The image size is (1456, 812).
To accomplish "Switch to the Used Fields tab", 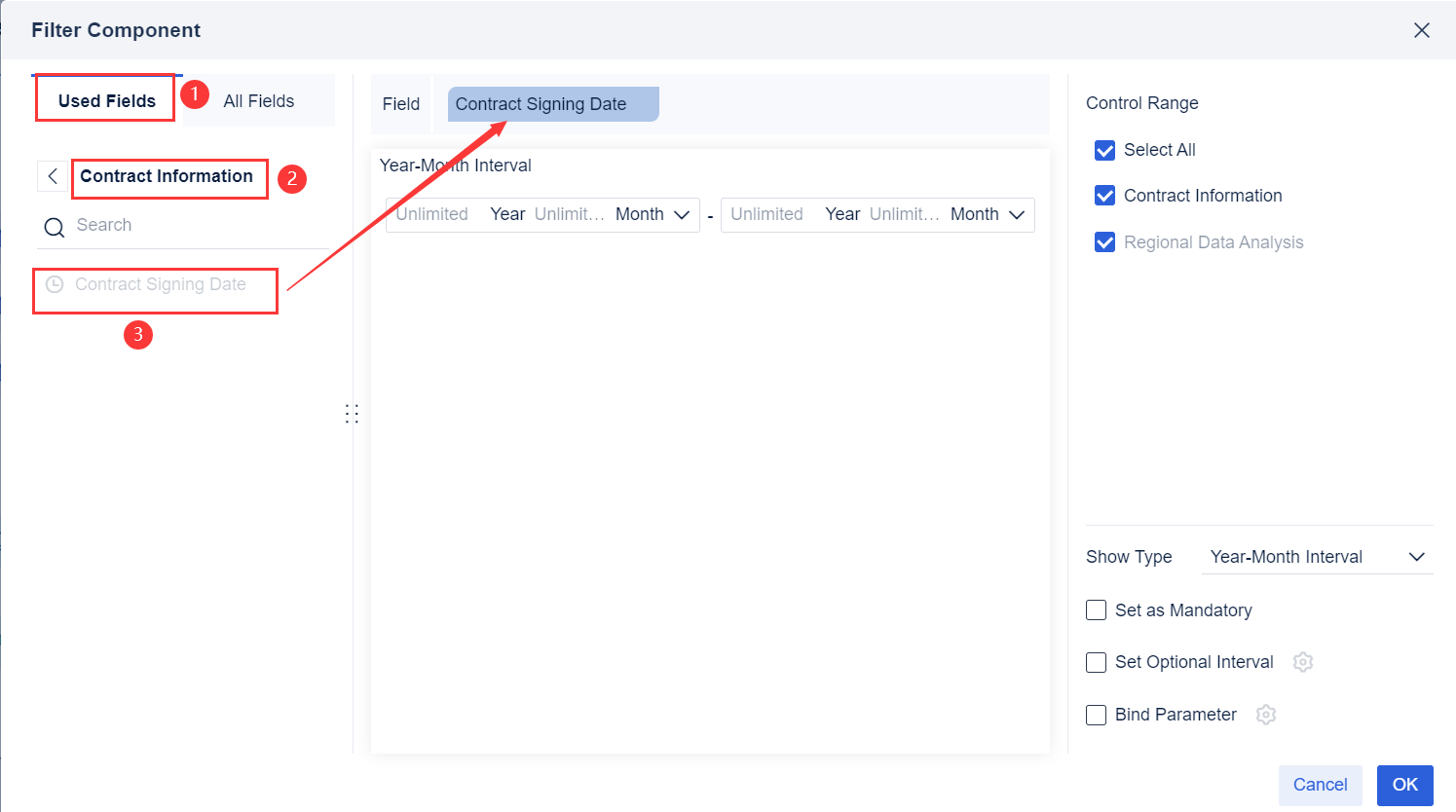I will (104, 100).
